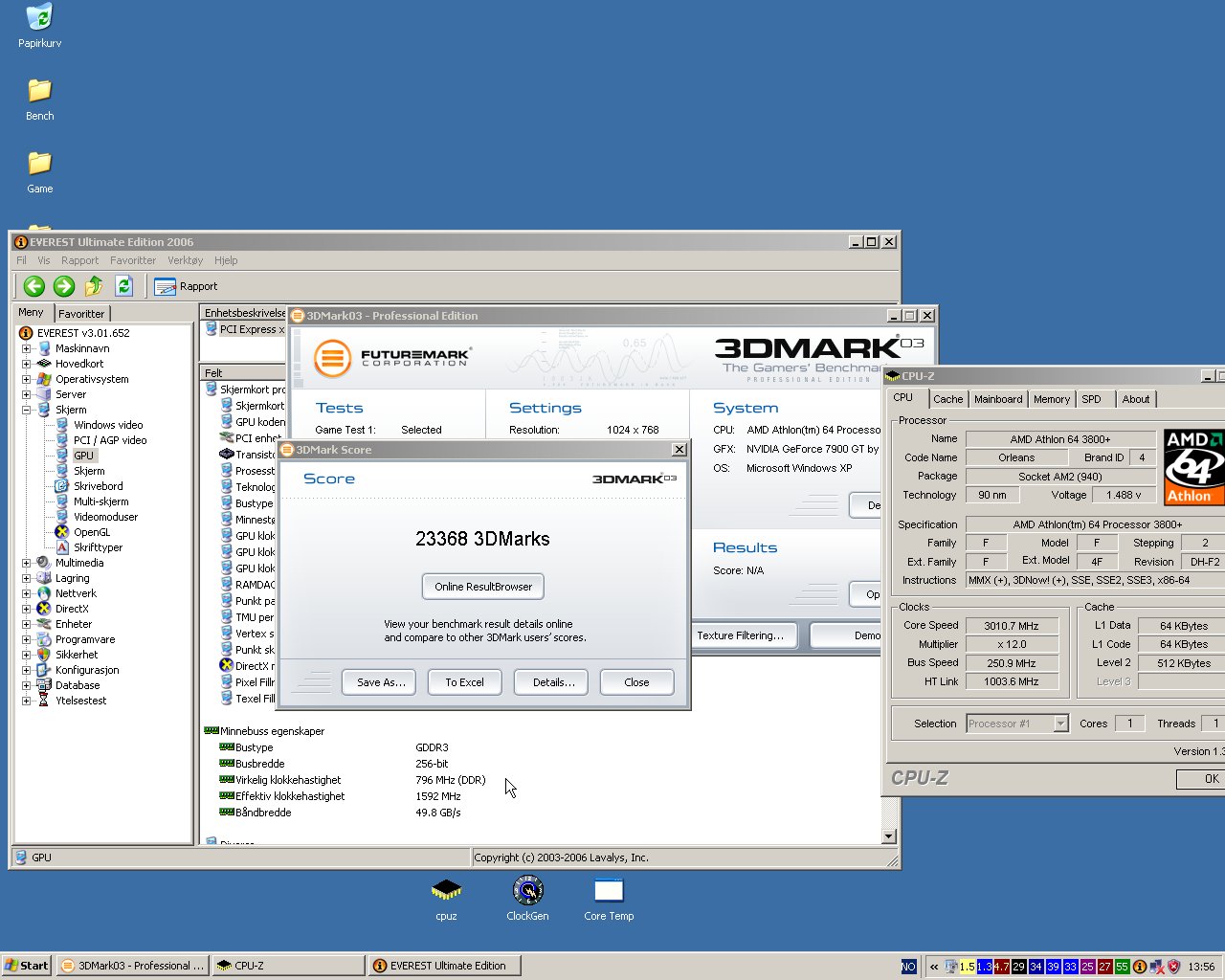Switch to the SPD tab in CPU-Z
The height and width of the screenshot is (980, 1225).
(1091, 399)
